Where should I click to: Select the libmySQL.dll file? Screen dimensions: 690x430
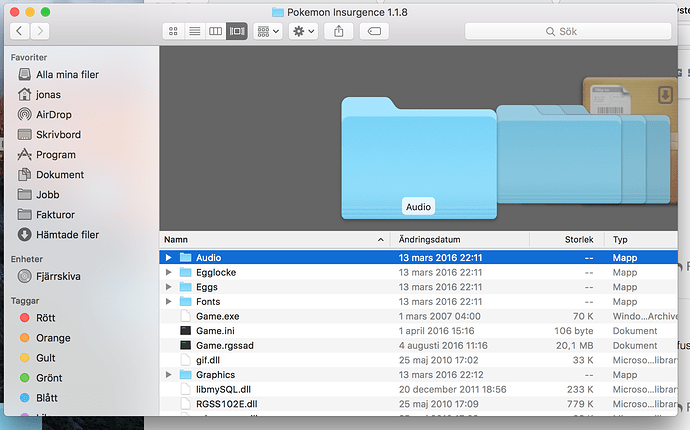(x=418, y=389)
